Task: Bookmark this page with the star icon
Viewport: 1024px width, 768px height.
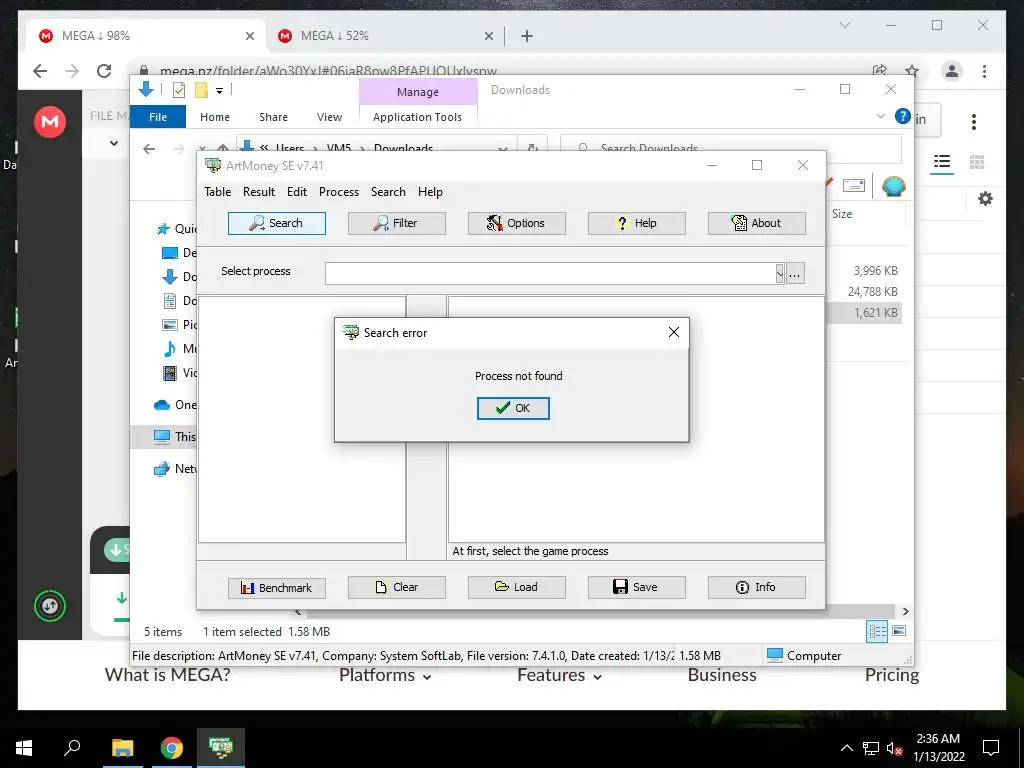Action: (912, 71)
